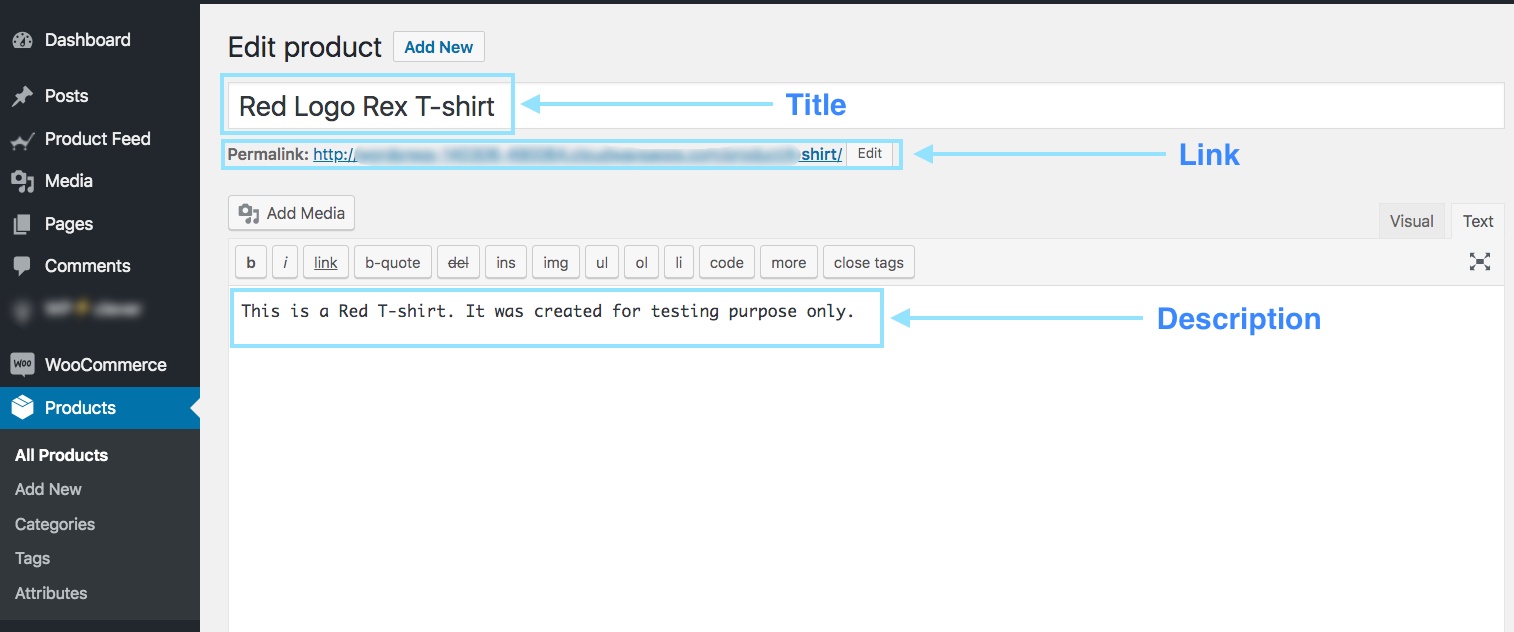Image resolution: width=1514 pixels, height=632 pixels.
Task: Open All Products submenu item
Action: coord(61,455)
